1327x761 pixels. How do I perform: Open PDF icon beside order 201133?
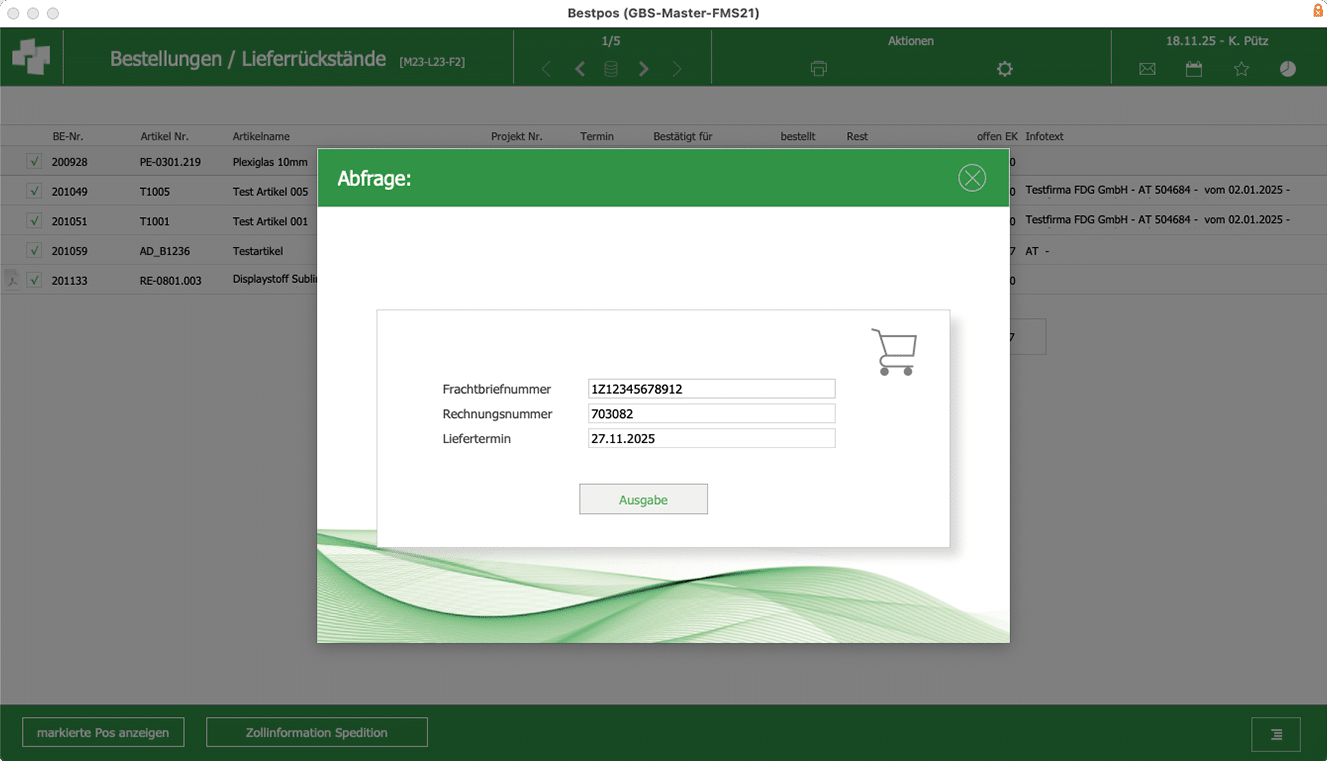point(12,281)
